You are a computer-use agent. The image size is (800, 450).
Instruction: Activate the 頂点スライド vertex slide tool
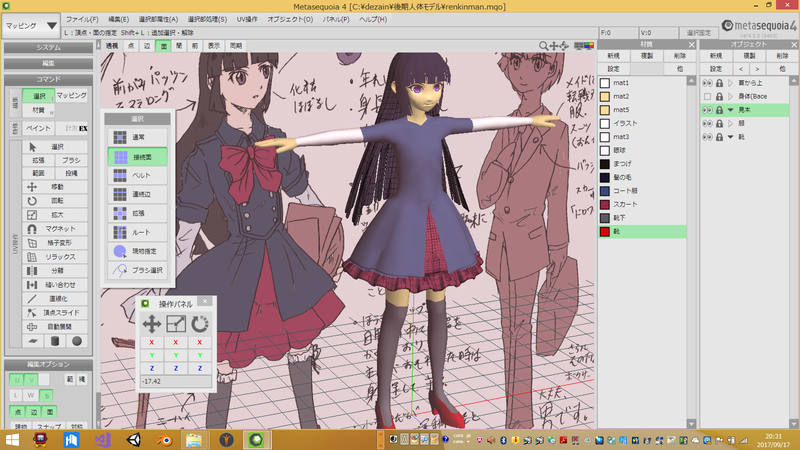pyautogui.click(x=55, y=312)
